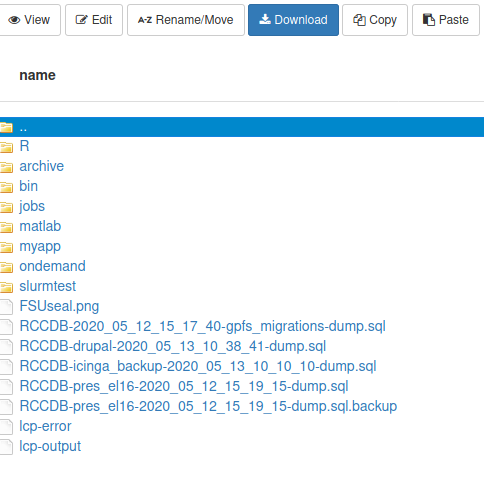Select the RCCDB-pres_el16 dump.sql.backup file
Image resolution: width=484 pixels, height=484 pixels.
click(x=208, y=406)
